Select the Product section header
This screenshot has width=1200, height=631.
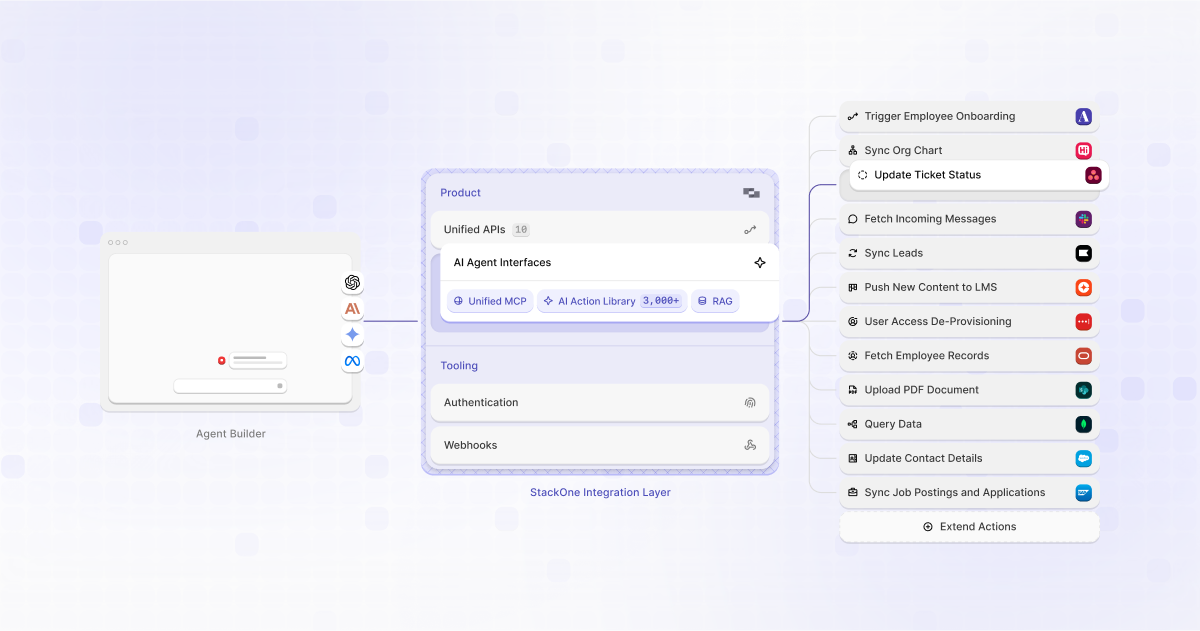(x=460, y=192)
